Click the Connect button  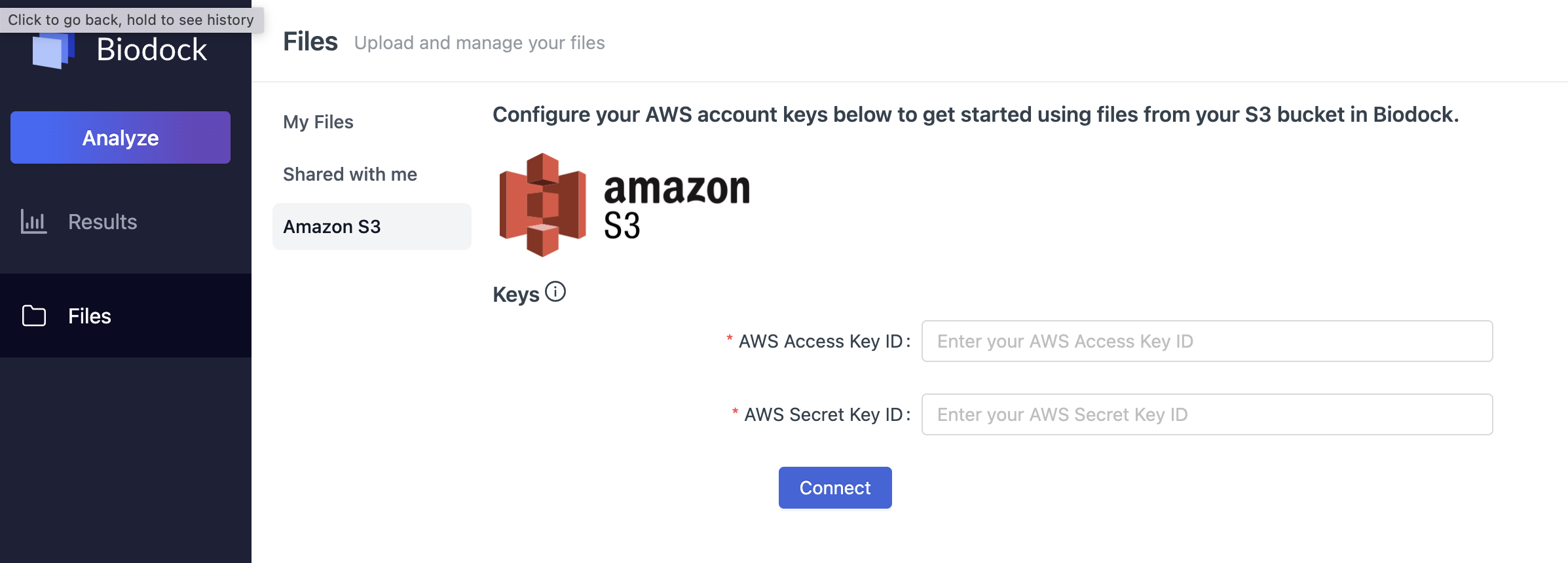point(835,488)
